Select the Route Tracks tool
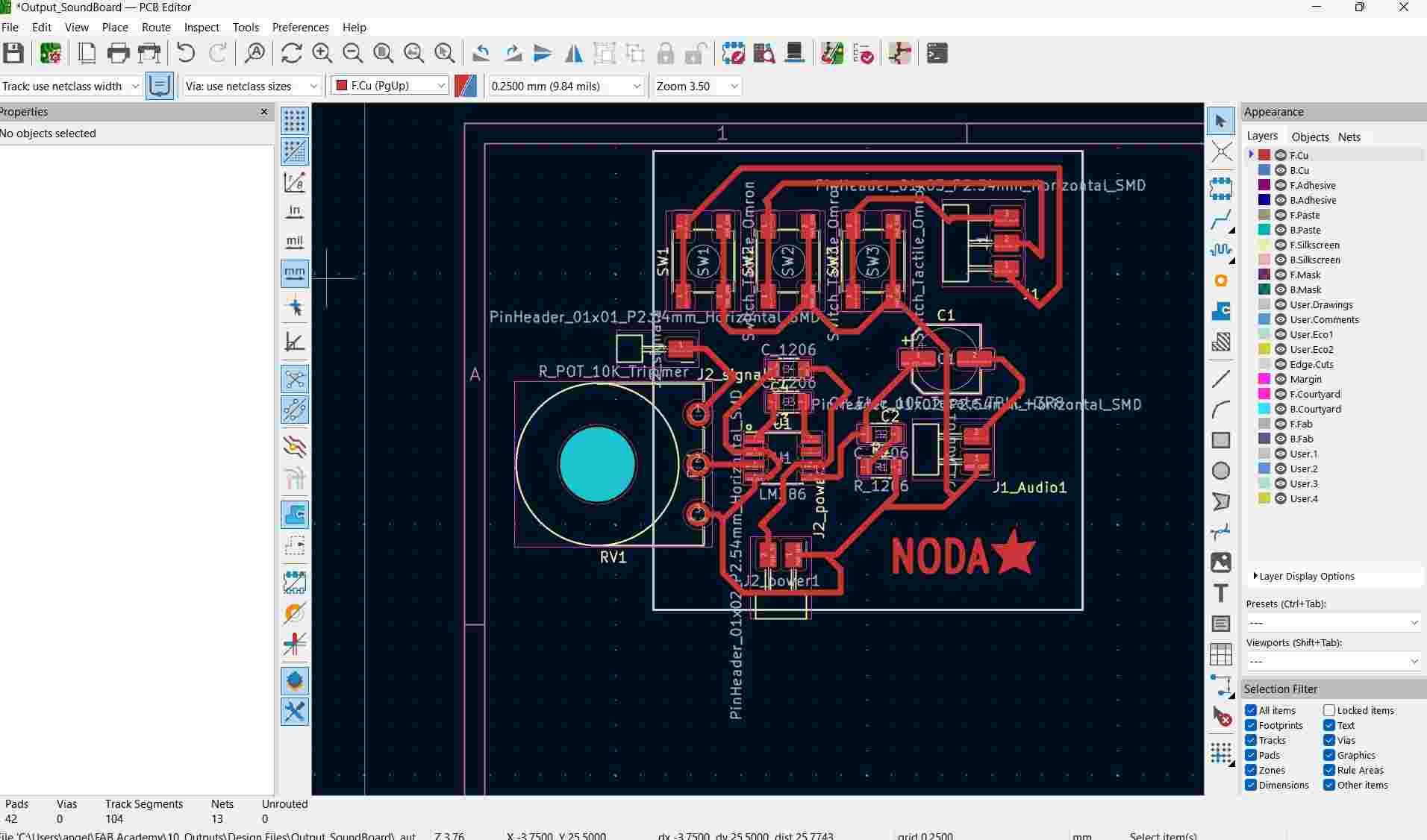 [x=1221, y=220]
